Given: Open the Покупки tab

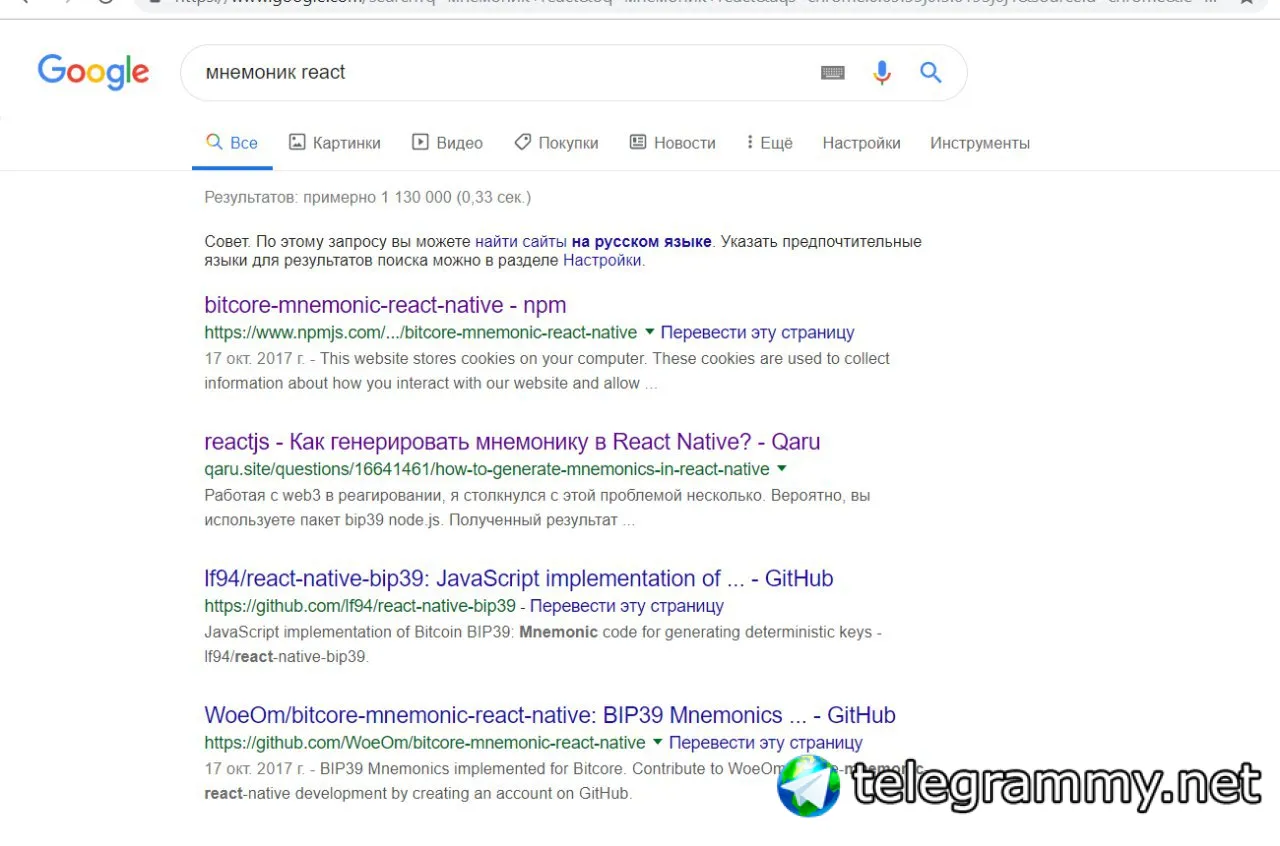Looking at the screenshot, I should [557, 143].
